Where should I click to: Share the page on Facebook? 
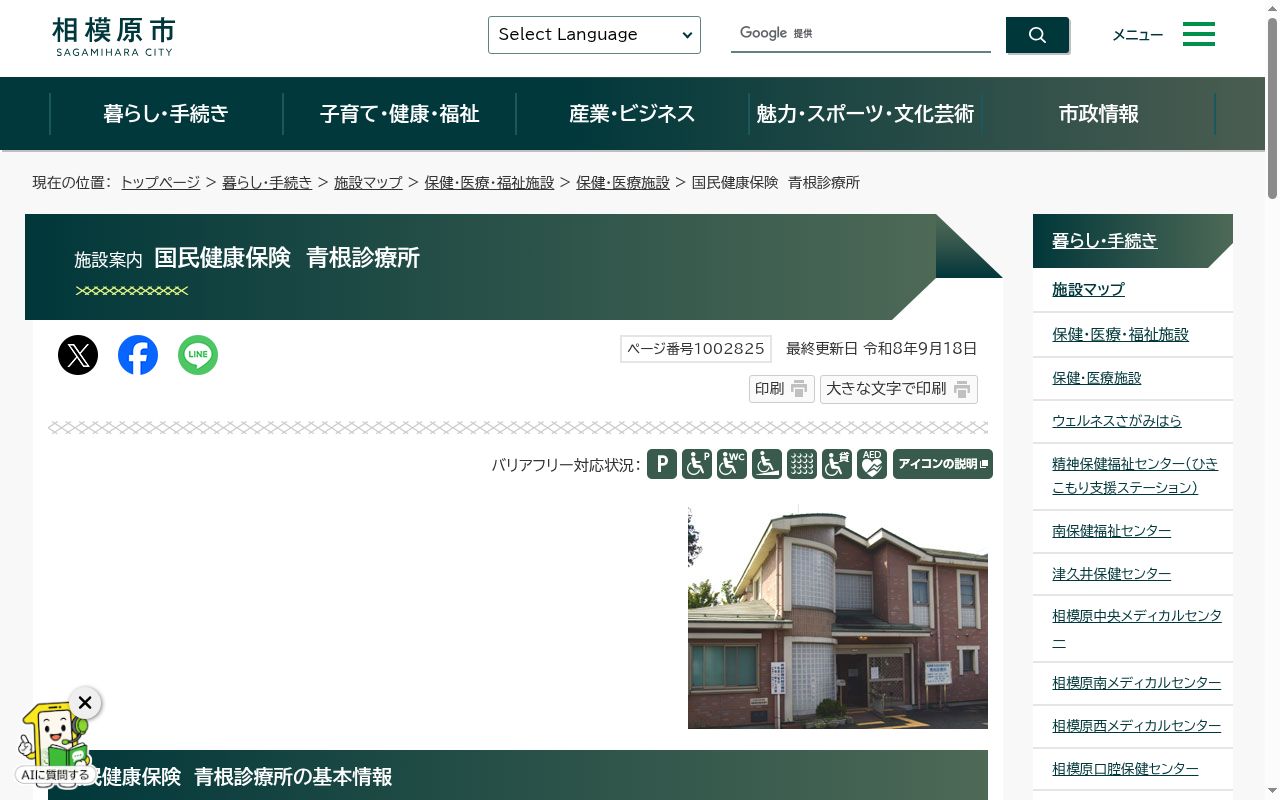coord(138,355)
